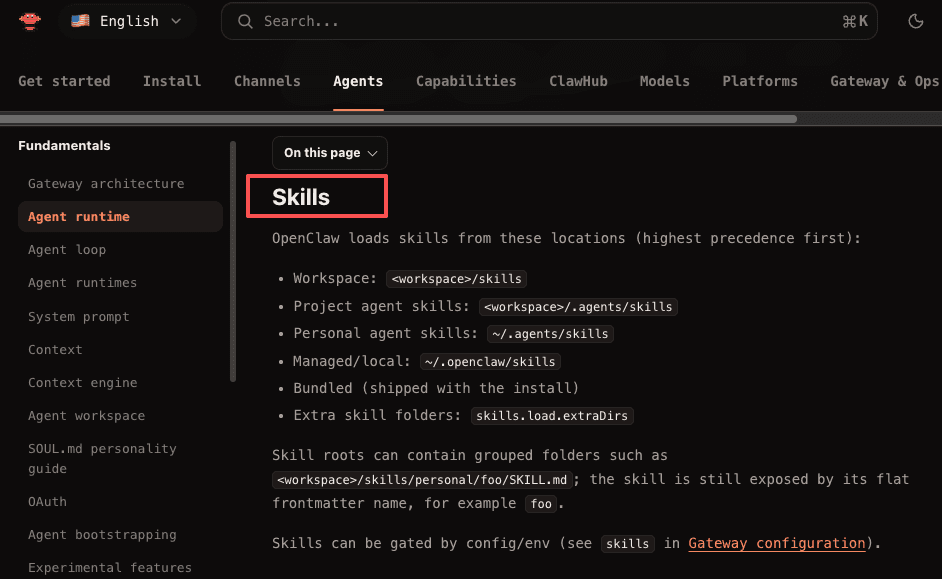Toggle dark mode moon icon
Image resolution: width=942 pixels, height=579 pixels.
(x=915, y=21)
